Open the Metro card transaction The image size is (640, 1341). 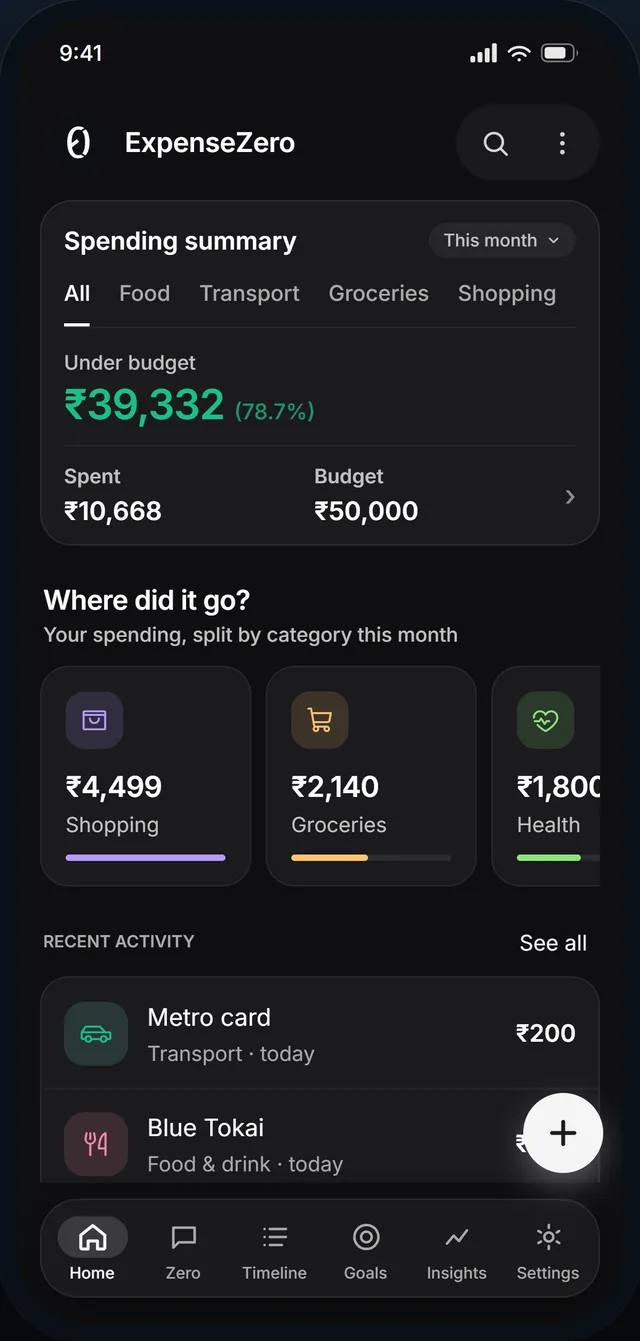[x=320, y=1034]
